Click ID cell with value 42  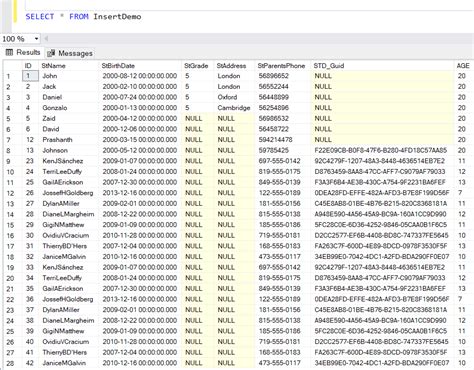point(30,363)
